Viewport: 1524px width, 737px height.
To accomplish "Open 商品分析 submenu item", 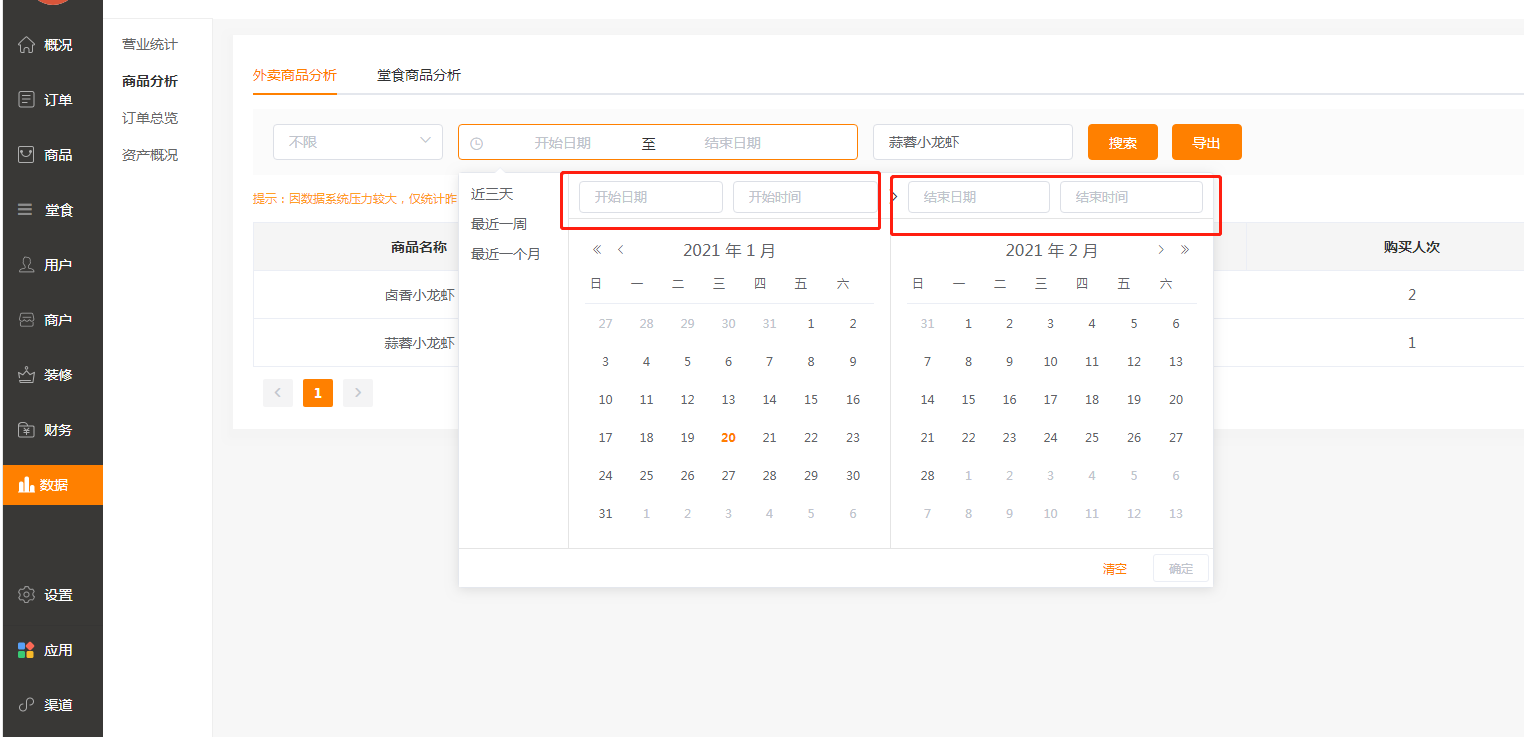I will (150, 81).
